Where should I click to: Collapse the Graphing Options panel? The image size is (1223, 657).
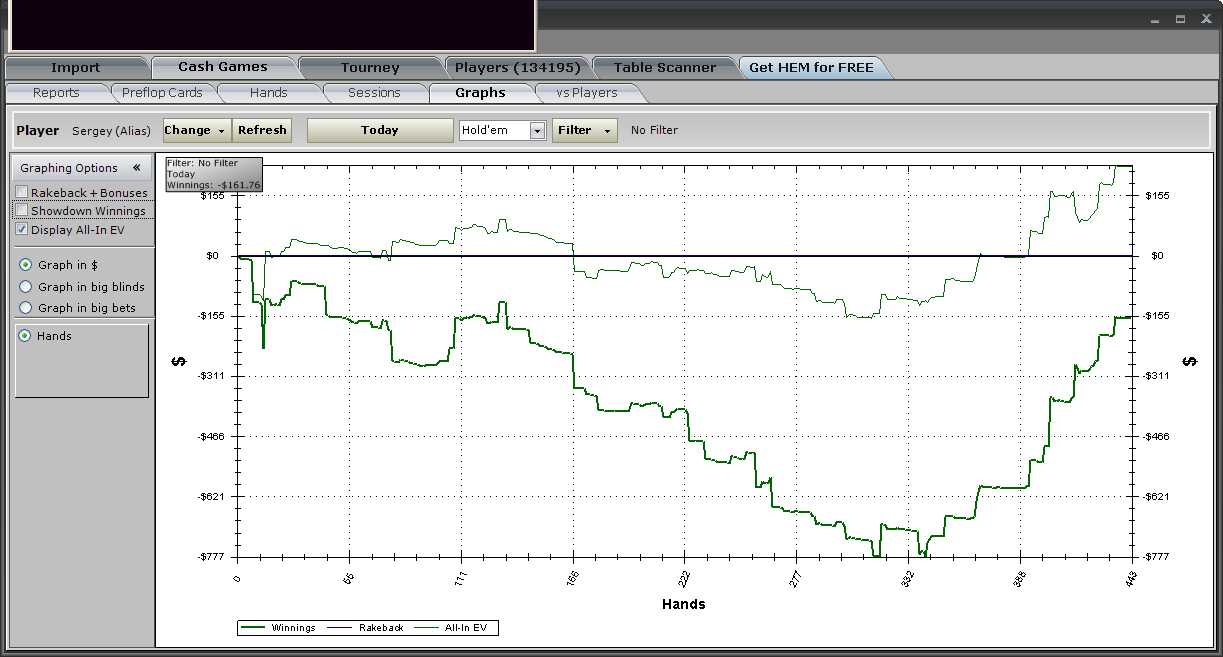pos(136,168)
